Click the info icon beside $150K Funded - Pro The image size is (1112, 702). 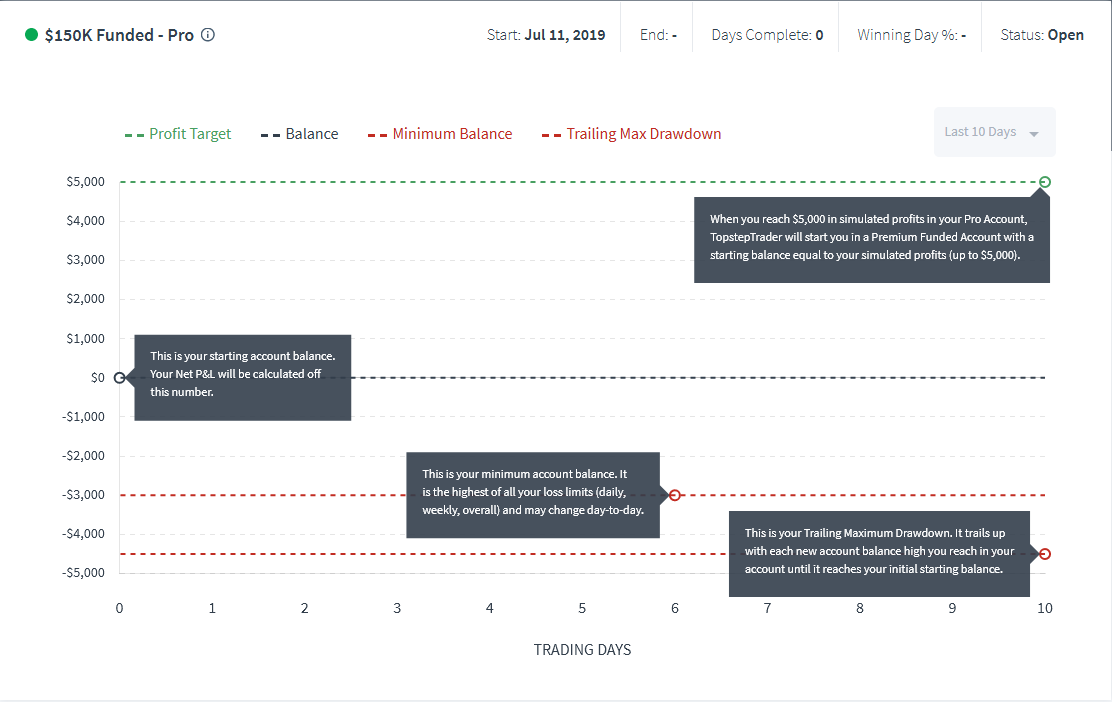(x=208, y=35)
